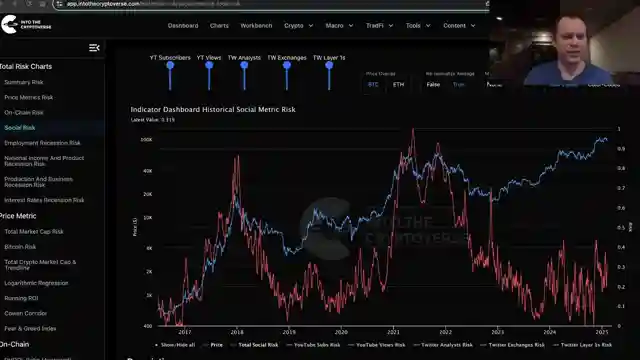Click the Price Metric section heading
640x360 pixels.
pos(18,216)
